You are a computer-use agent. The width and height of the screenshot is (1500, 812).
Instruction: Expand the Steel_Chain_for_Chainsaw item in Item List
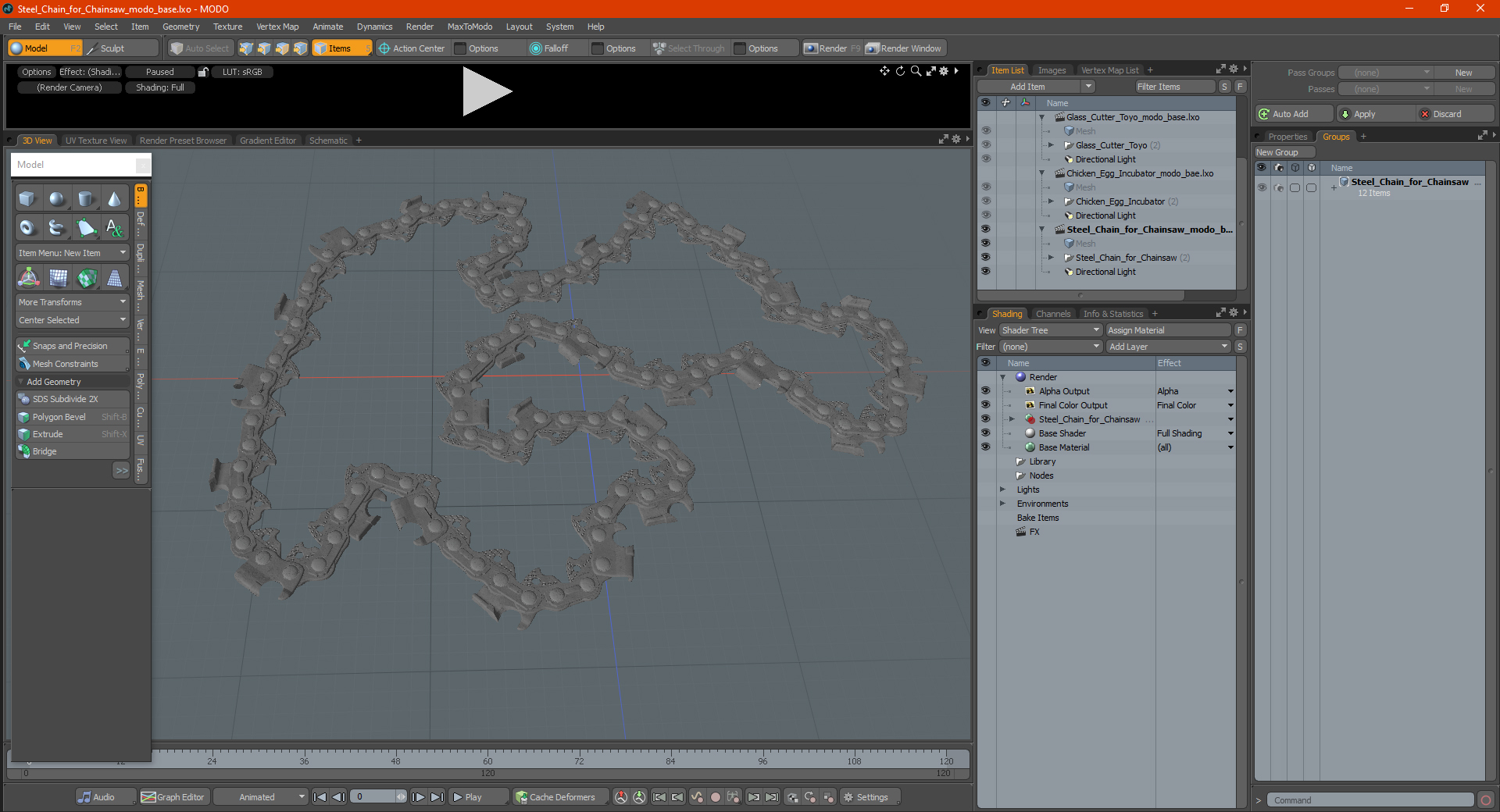(x=1051, y=258)
